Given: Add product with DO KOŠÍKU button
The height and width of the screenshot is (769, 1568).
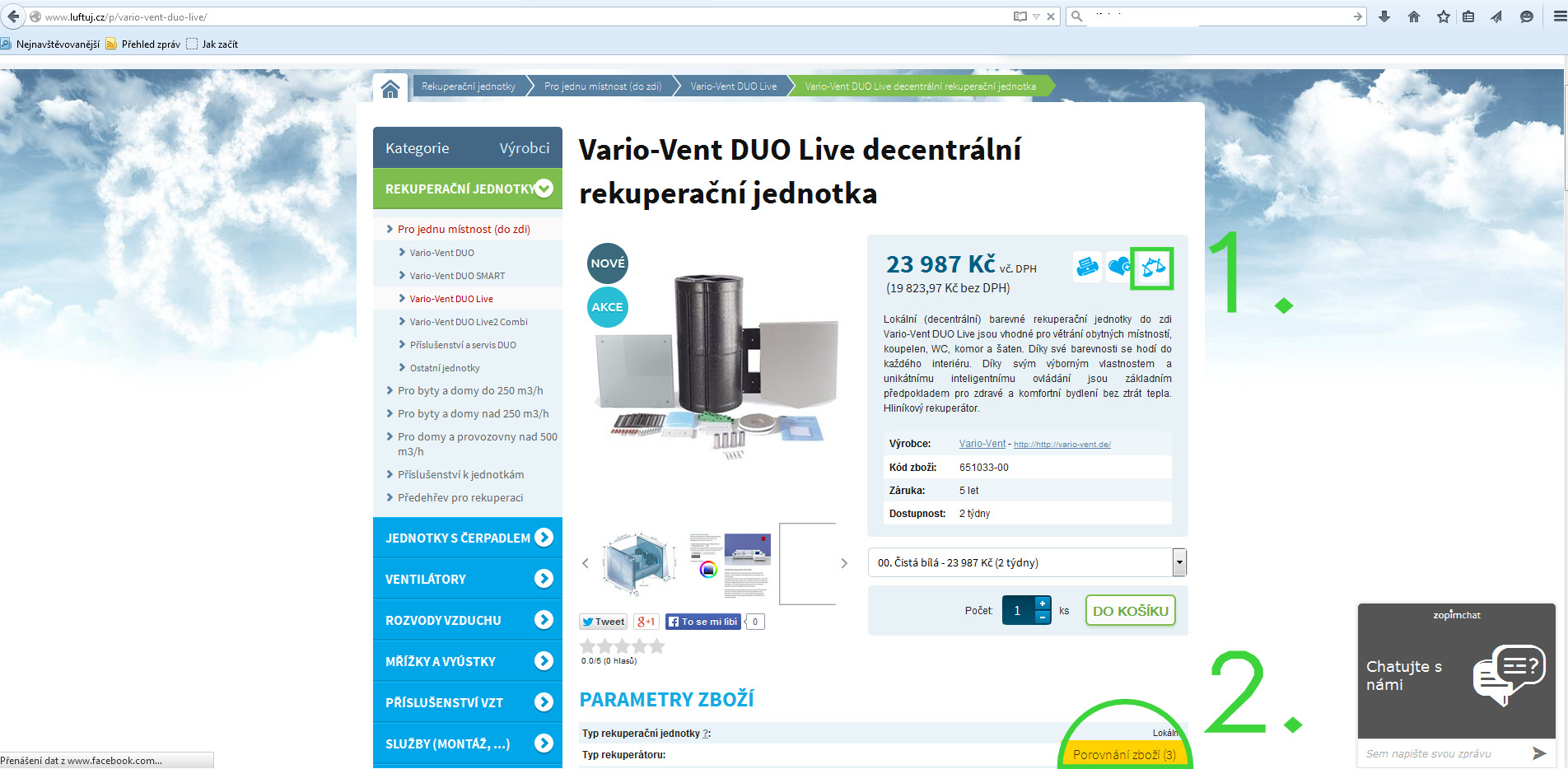Looking at the screenshot, I should 1130,611.
